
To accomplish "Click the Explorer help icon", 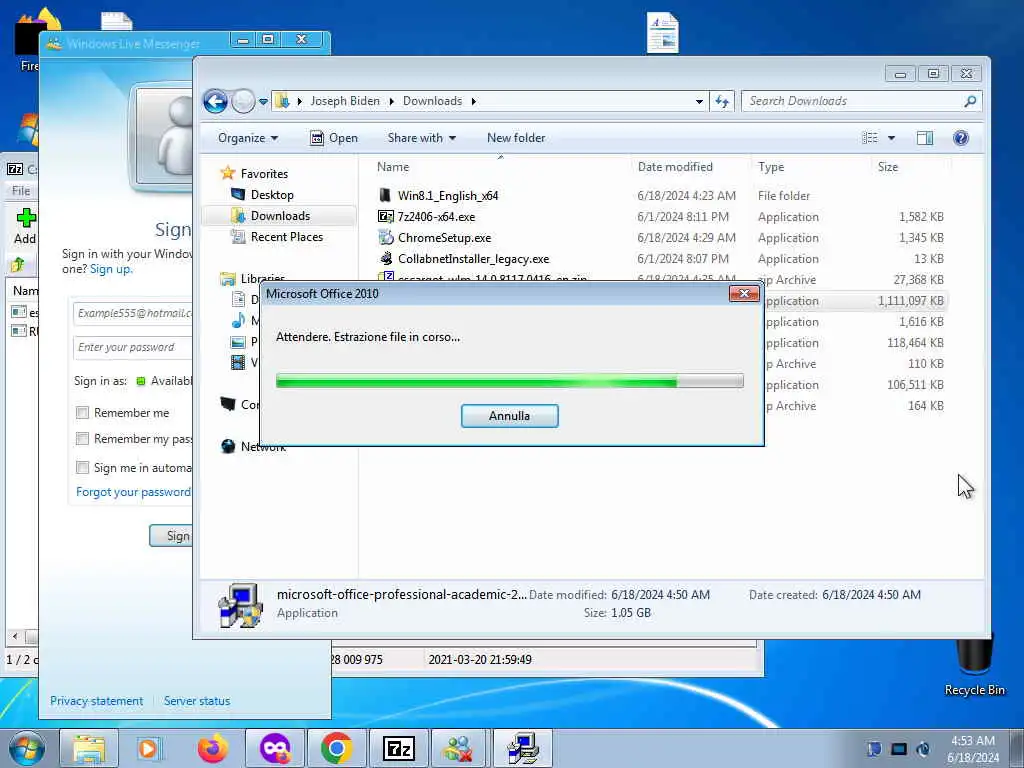I will click(x=961, y=138).
